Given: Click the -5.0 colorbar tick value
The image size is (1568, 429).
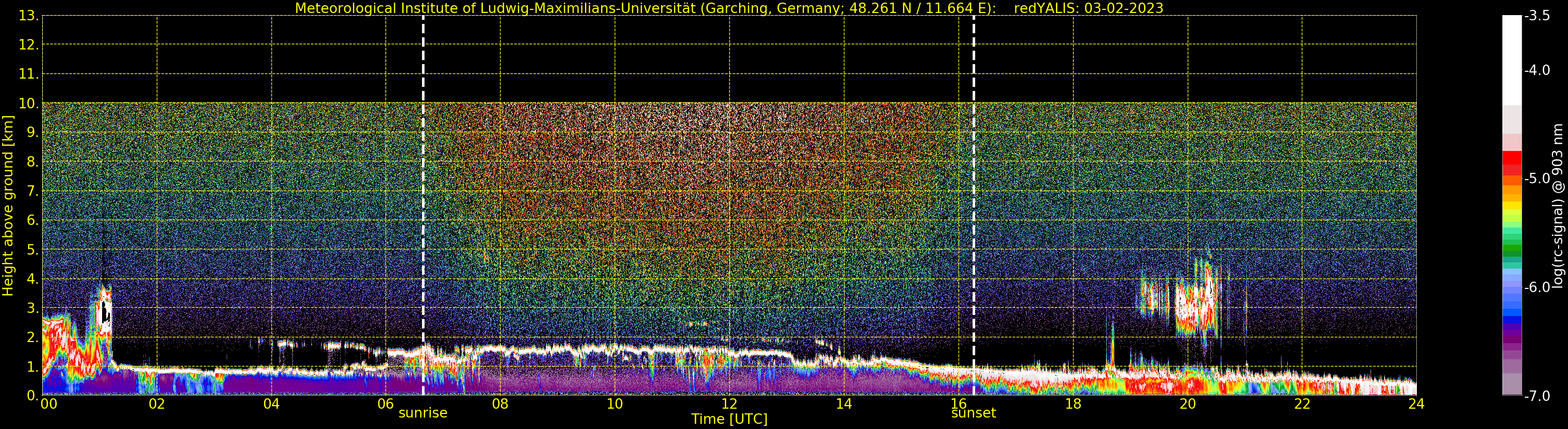Looking at the screenshot, I should pyautogui.click(x=1537, y=179).
